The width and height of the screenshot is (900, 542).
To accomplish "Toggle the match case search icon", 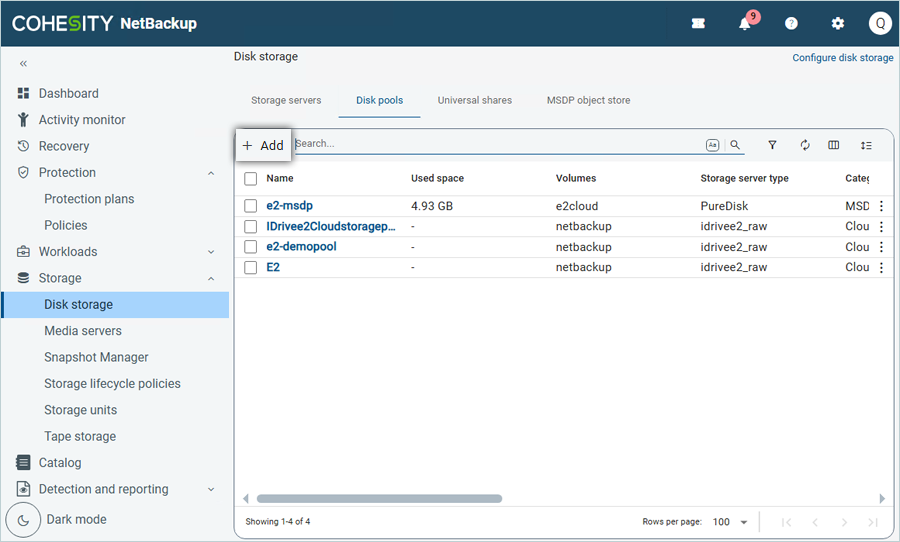I will coord(712,145).
